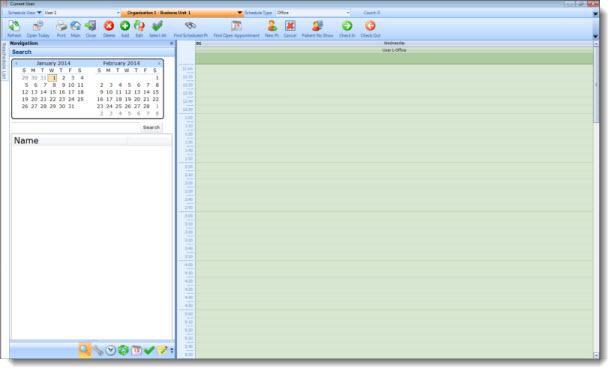Screen dimensions: 615x374
Task: Select January 15 in calendar
Action: click(x=53, y=92)
